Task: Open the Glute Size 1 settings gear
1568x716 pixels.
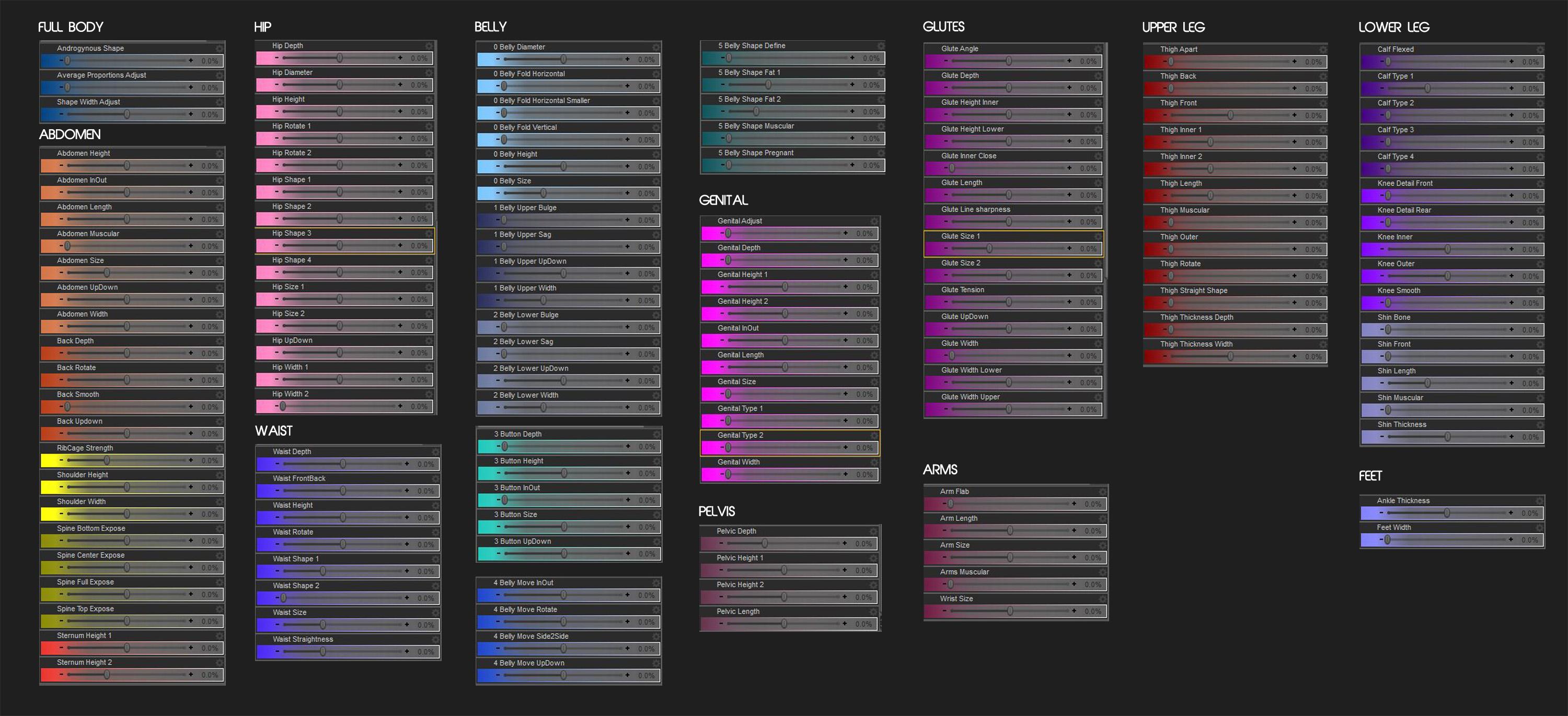Action: [x=1098, y=236]
